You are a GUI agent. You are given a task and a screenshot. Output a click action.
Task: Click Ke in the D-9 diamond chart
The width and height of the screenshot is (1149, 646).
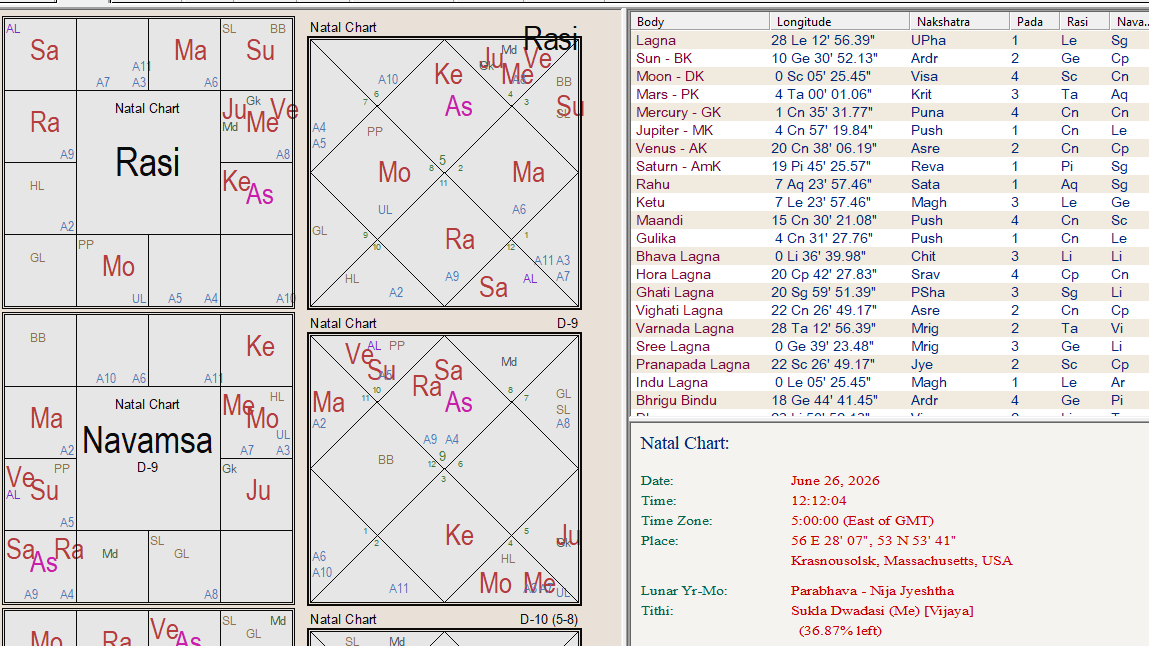pos(459,535)
